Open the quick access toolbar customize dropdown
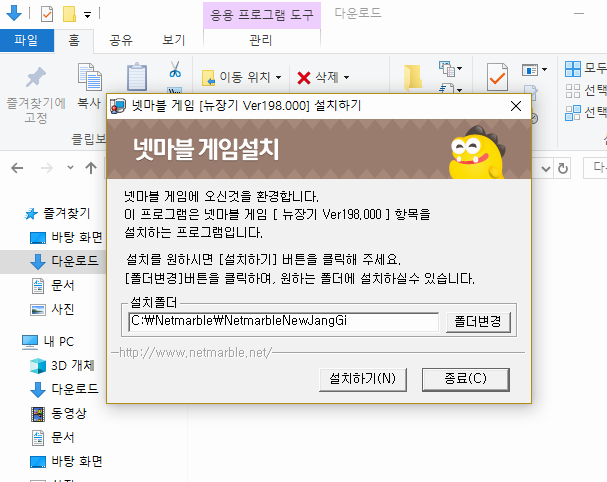 [x=87, y=15]
